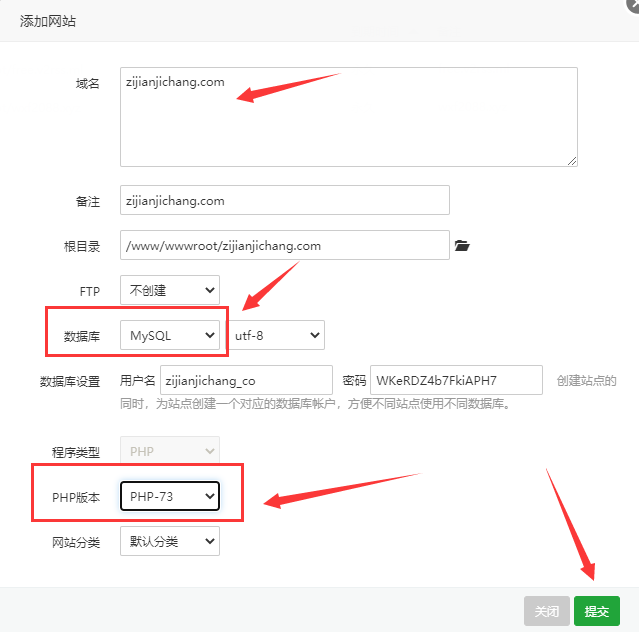Click the 网站分类 label
The height and width of the screenshot is (632, 639).
pyautogui.click(x=76, y=542)
